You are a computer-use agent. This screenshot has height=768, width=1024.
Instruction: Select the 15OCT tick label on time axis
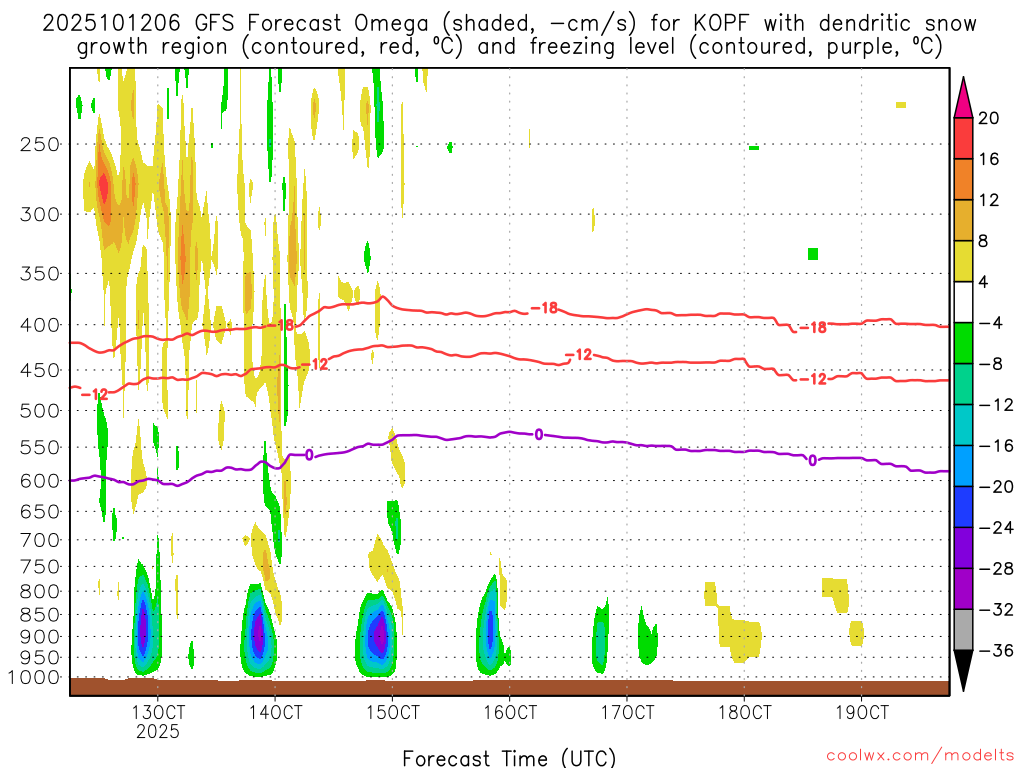click(x=392, y=713)
